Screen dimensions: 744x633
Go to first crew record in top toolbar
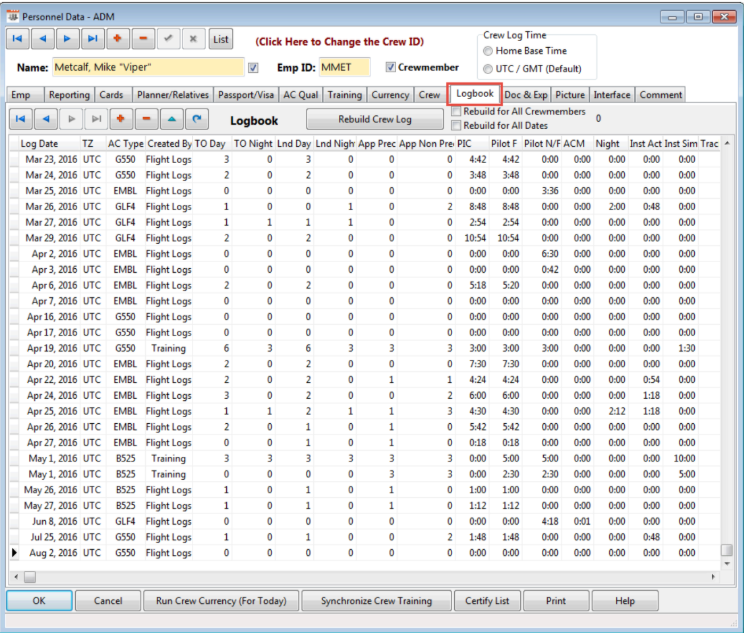tap(18, 39)
